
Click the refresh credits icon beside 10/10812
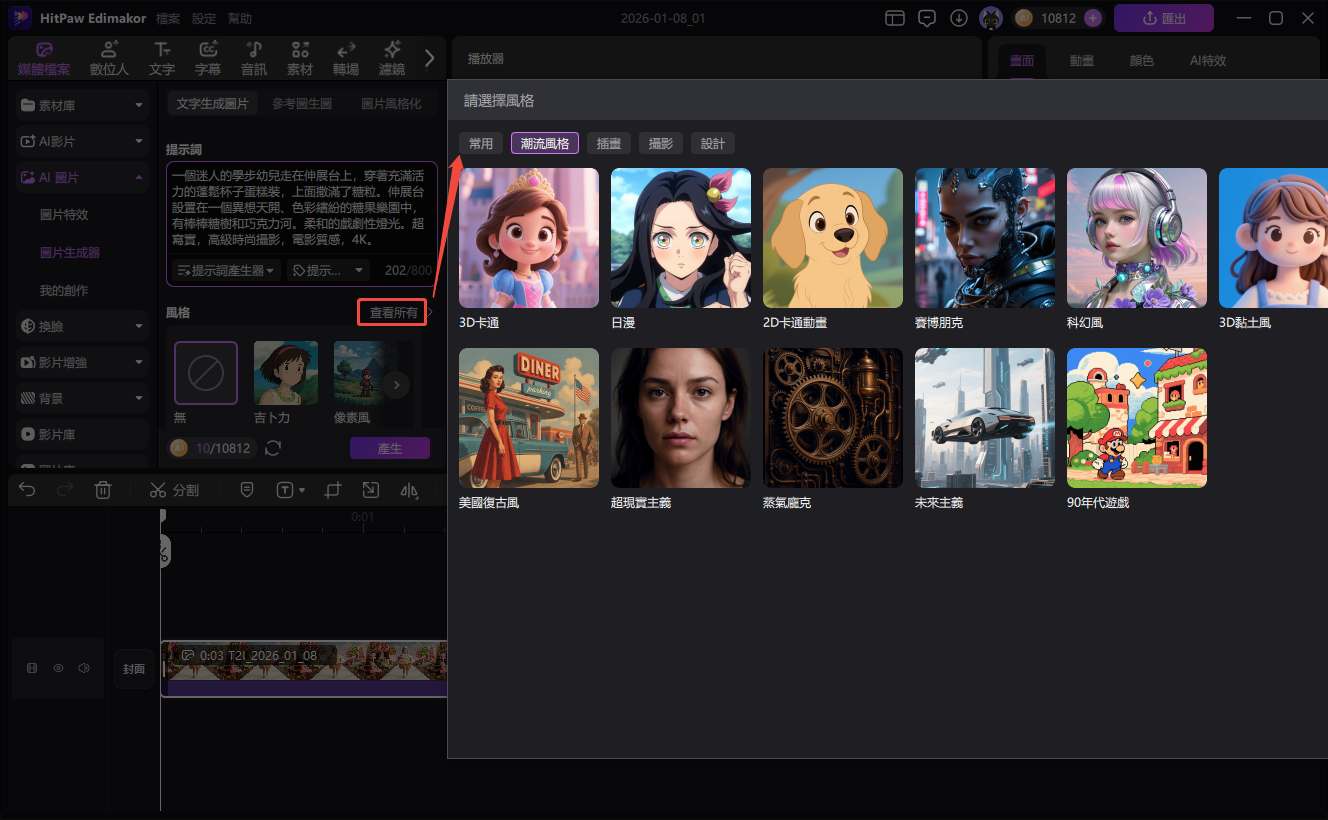point(272,448)
